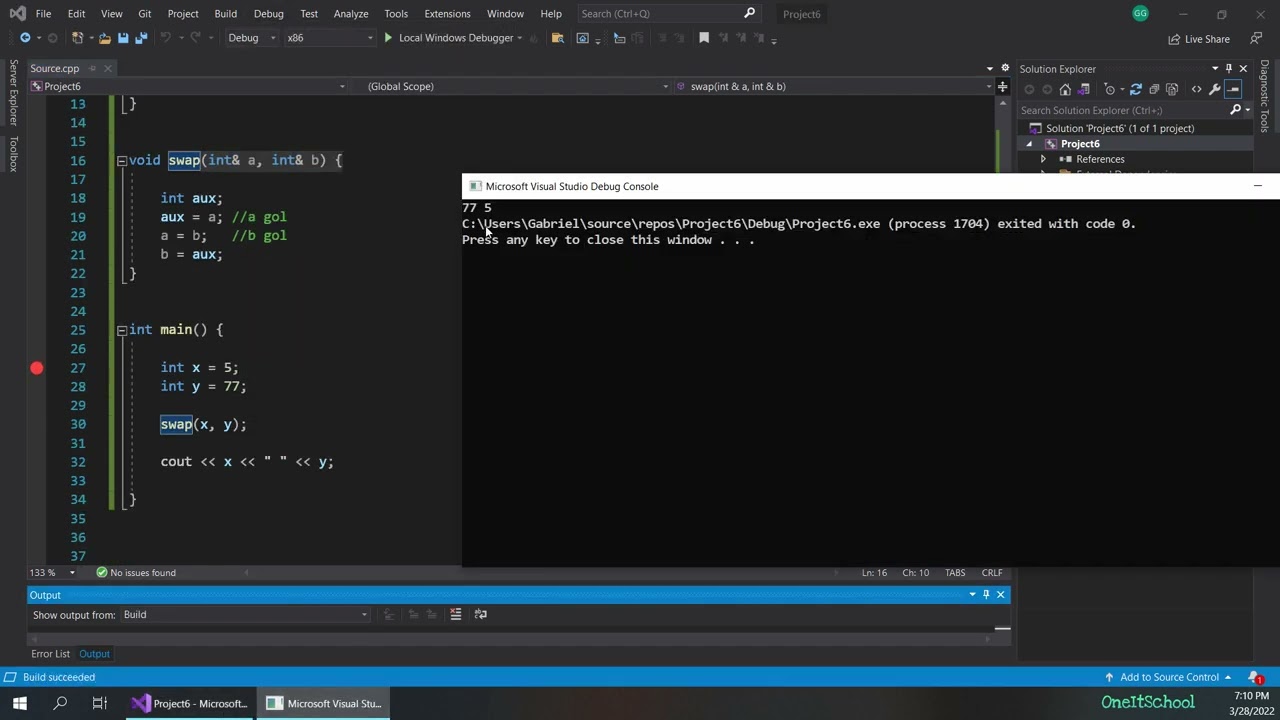Click the Find in Files toolbar icon
Screen dimensions: 1280x720
click(x=558, y=38)
